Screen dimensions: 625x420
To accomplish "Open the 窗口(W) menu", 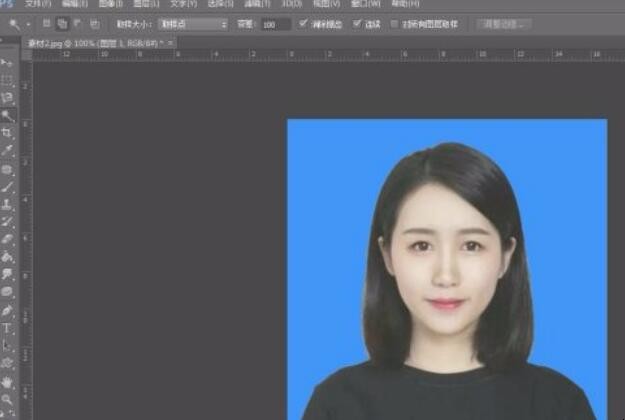I will coord(366,4).
